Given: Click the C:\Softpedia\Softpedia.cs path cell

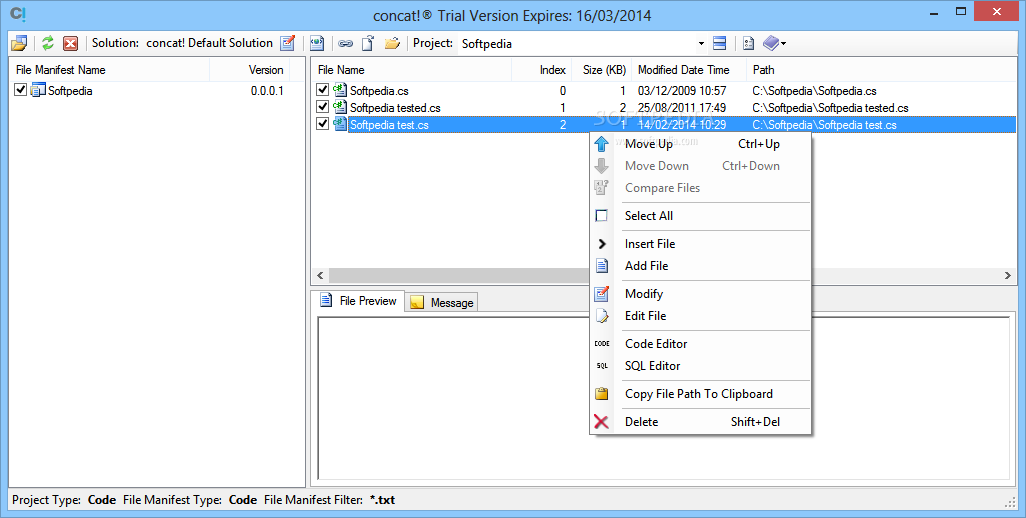Looking at the screenshot, I should pos(814,91).
